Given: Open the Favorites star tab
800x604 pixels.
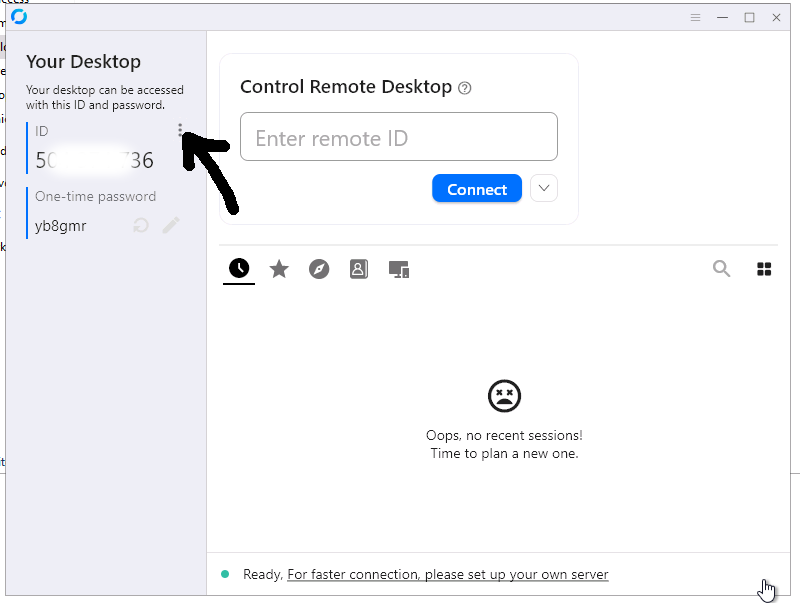Looking at the screenshot, I should 279,268.
